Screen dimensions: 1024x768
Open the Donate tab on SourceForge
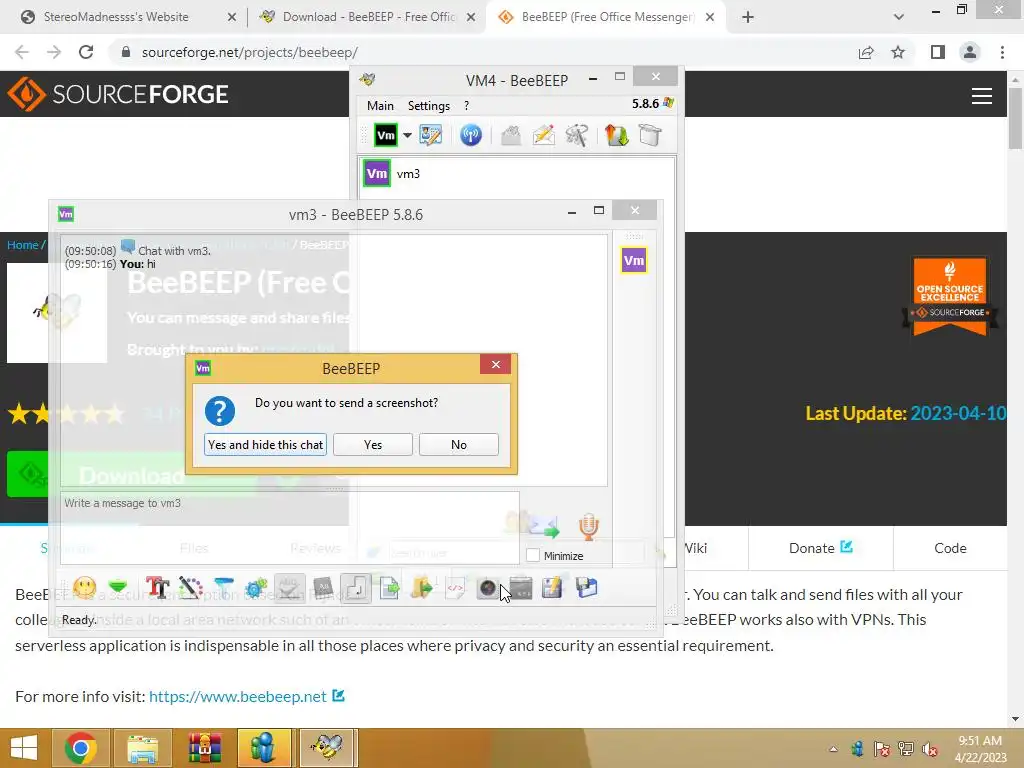(820, 548)
